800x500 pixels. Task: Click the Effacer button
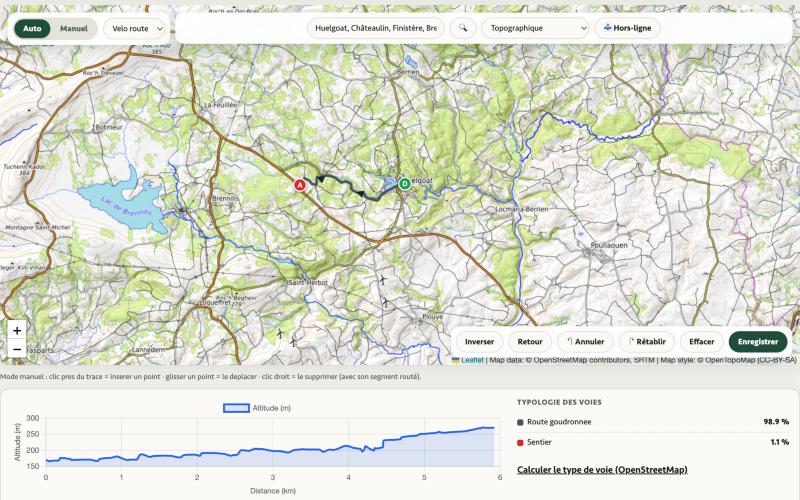click(x=702, y=342)
